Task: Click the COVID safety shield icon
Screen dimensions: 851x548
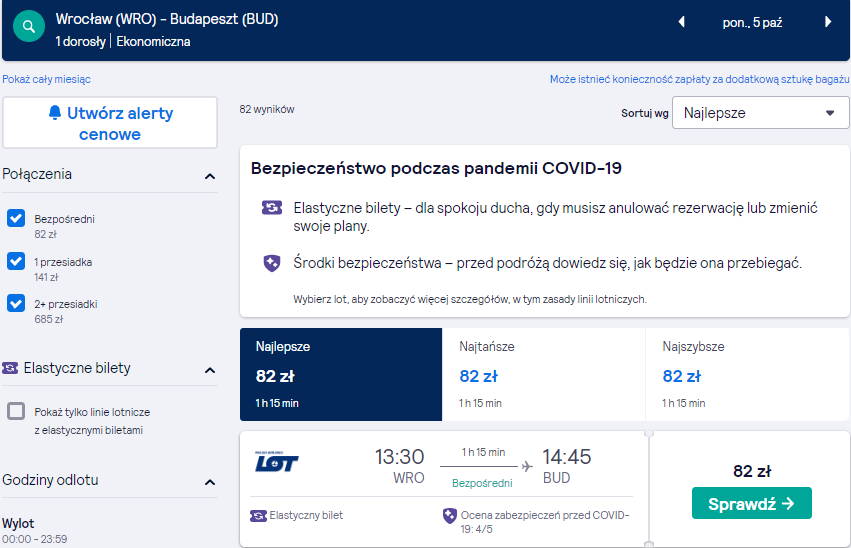Action: coord(272,263)
